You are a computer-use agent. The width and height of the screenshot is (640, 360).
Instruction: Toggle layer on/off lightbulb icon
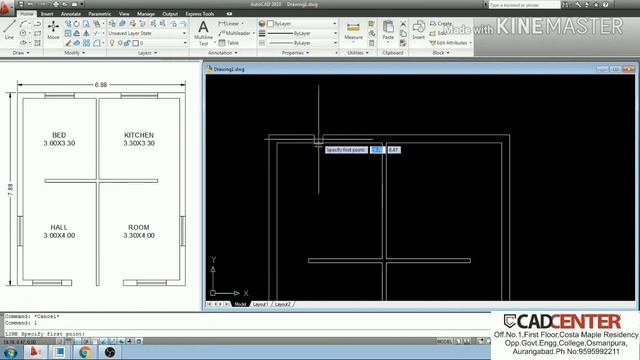pyautogui.click(x=112, y=43)
